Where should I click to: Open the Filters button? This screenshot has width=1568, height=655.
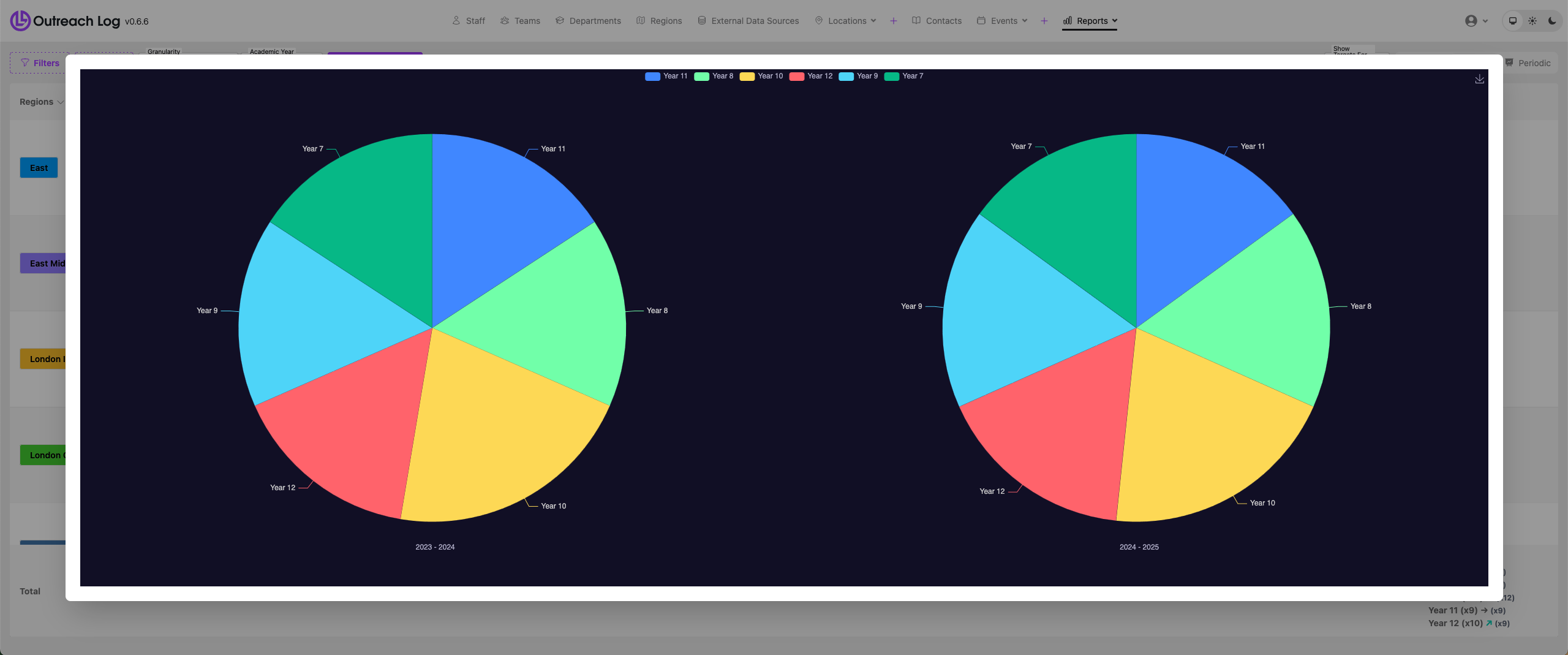(40, 63)
